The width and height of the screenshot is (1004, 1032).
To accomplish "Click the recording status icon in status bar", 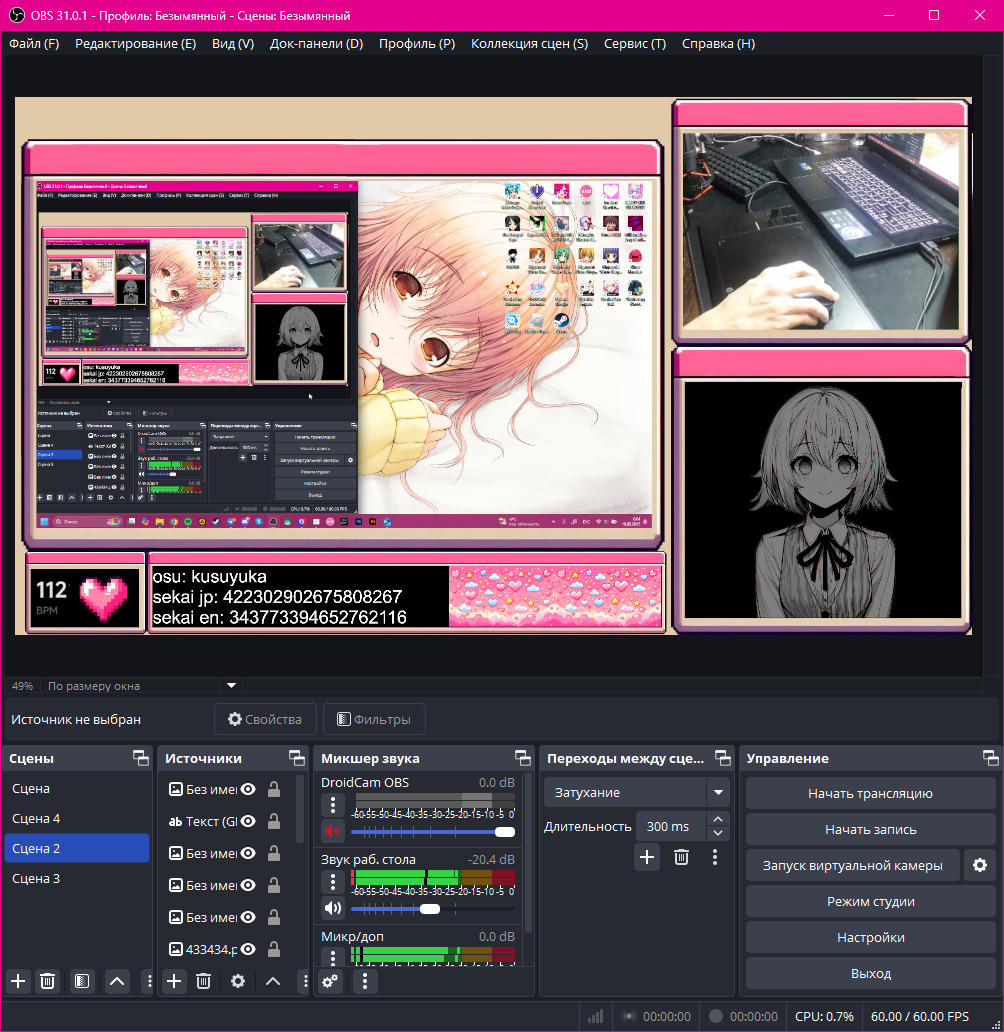I will [x=716, y=1016].
